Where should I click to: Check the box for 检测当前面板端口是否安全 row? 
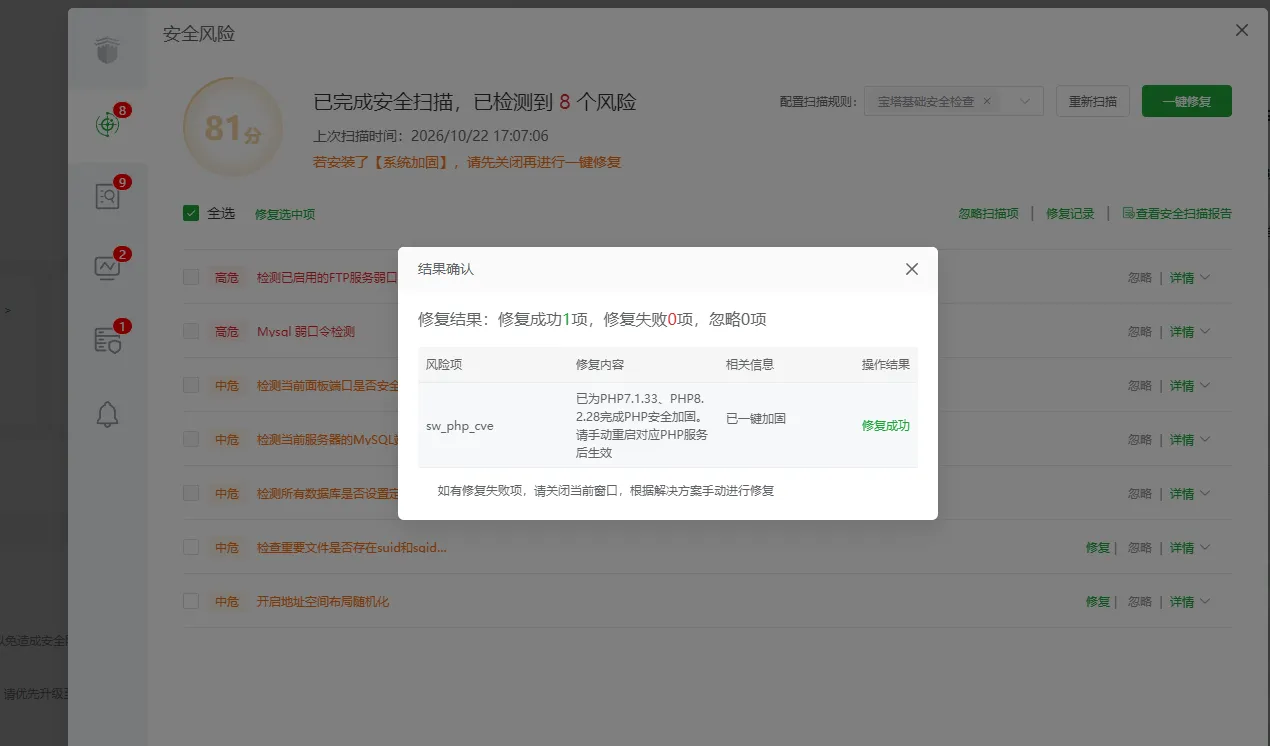point(191,385)
